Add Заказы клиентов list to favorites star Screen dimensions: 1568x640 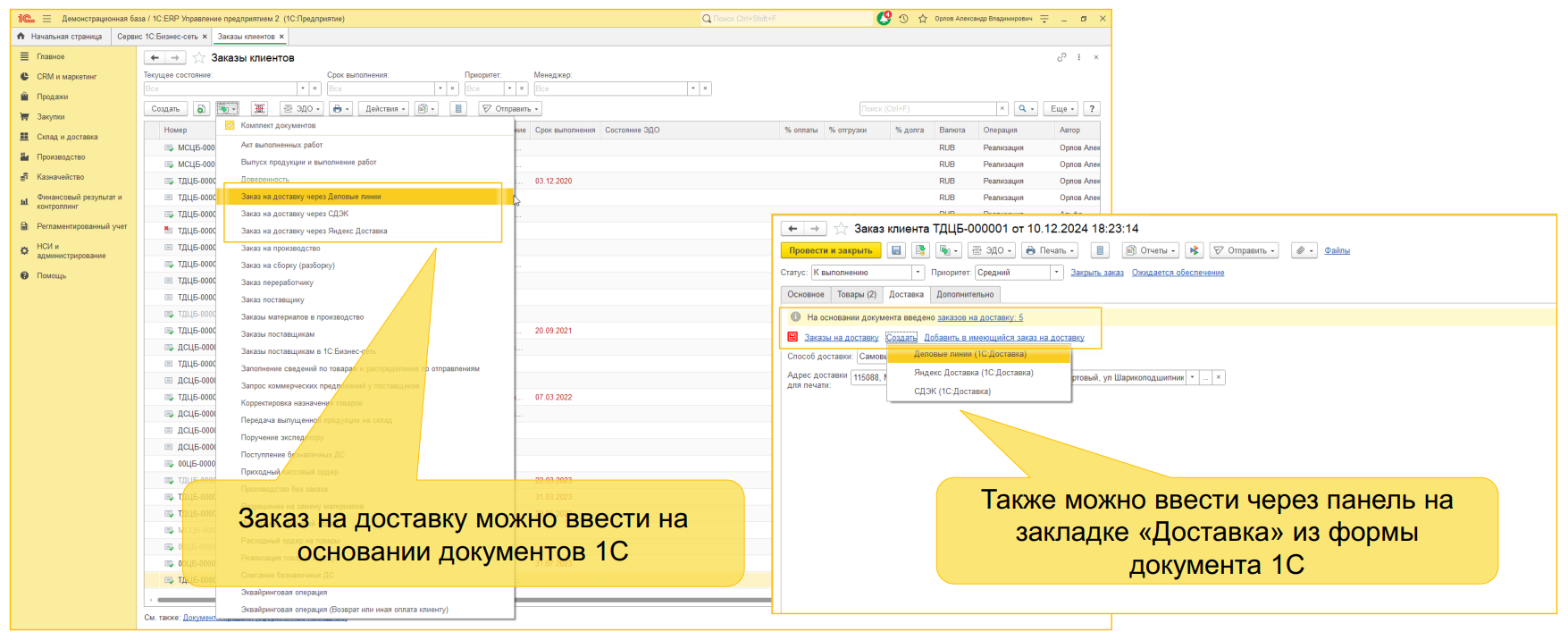coord(199,58)
